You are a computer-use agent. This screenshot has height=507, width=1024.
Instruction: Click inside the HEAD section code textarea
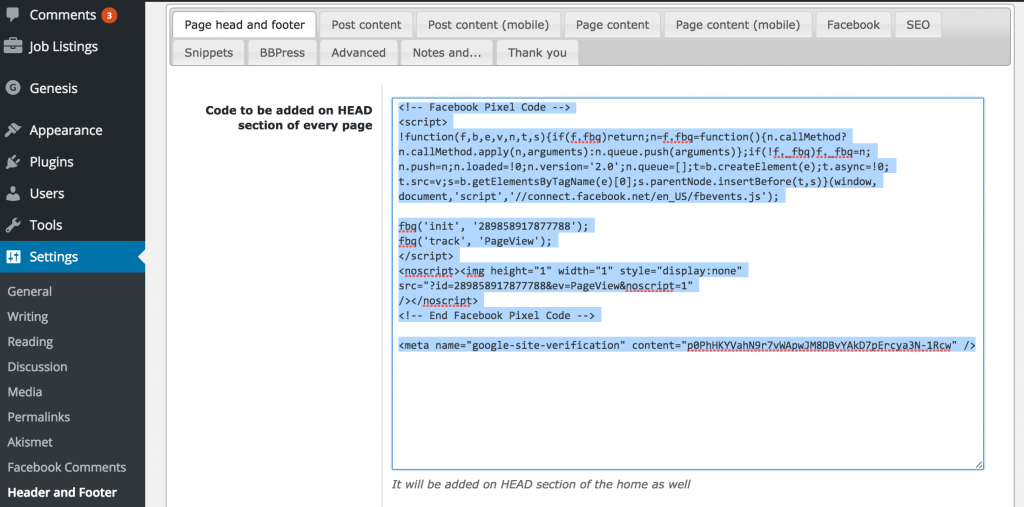click(x=688, y=284)
